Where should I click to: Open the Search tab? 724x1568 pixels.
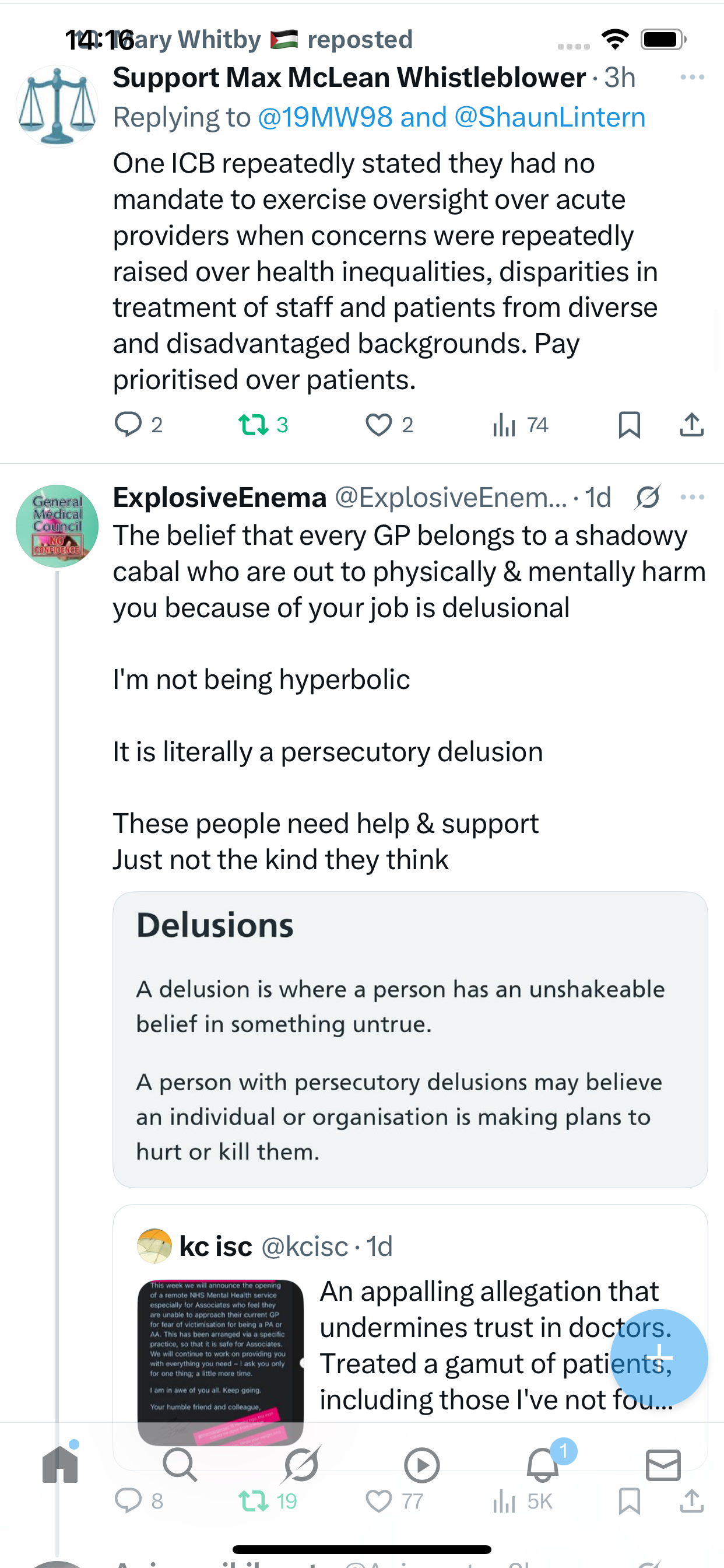pyautogui.click(x=180, y=1465)
